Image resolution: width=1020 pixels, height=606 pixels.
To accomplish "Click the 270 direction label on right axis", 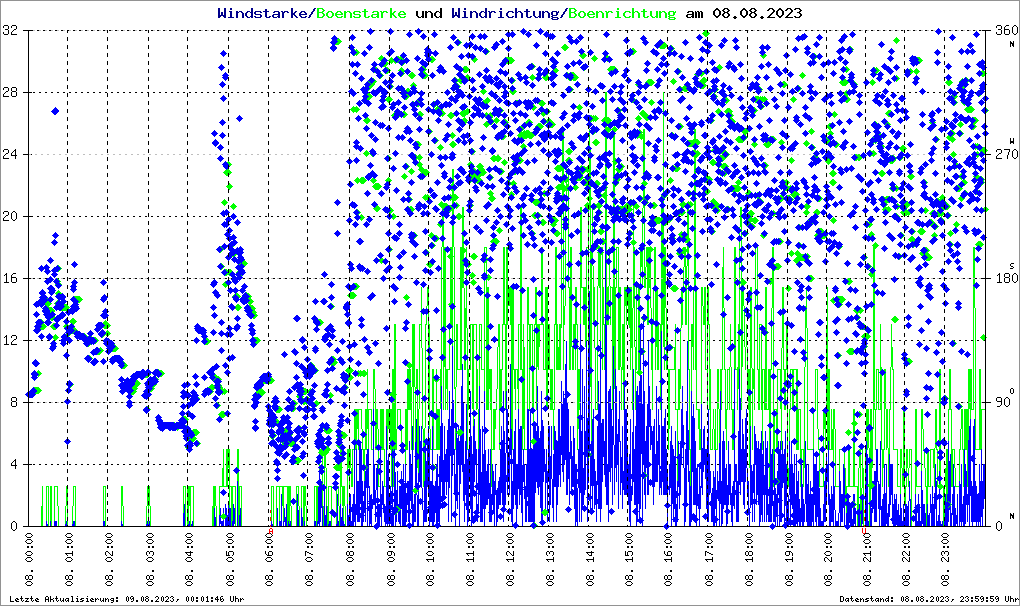I will click(x=1003, y=155).
